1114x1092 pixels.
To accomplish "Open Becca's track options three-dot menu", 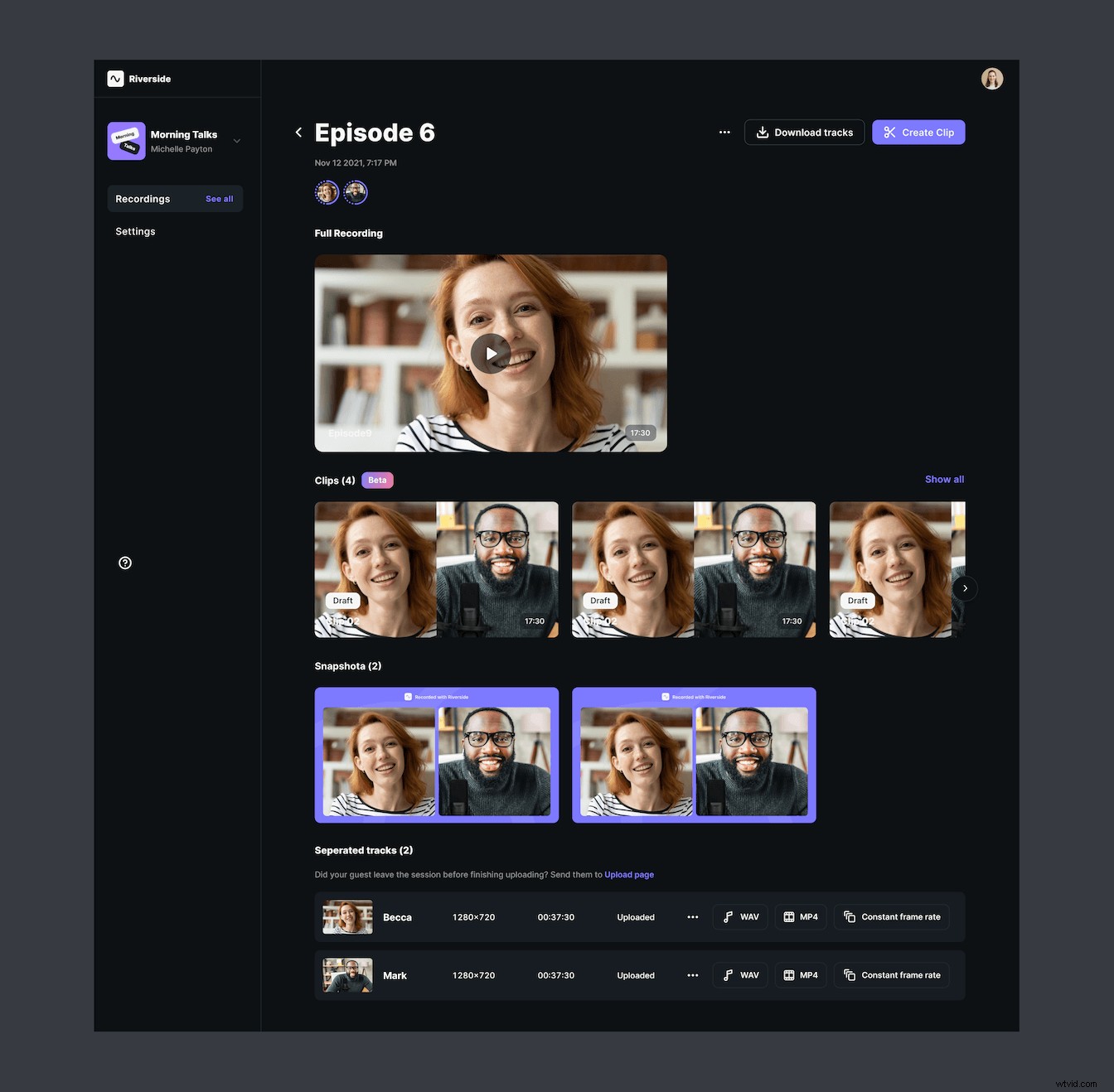I will tap(693, 917).
